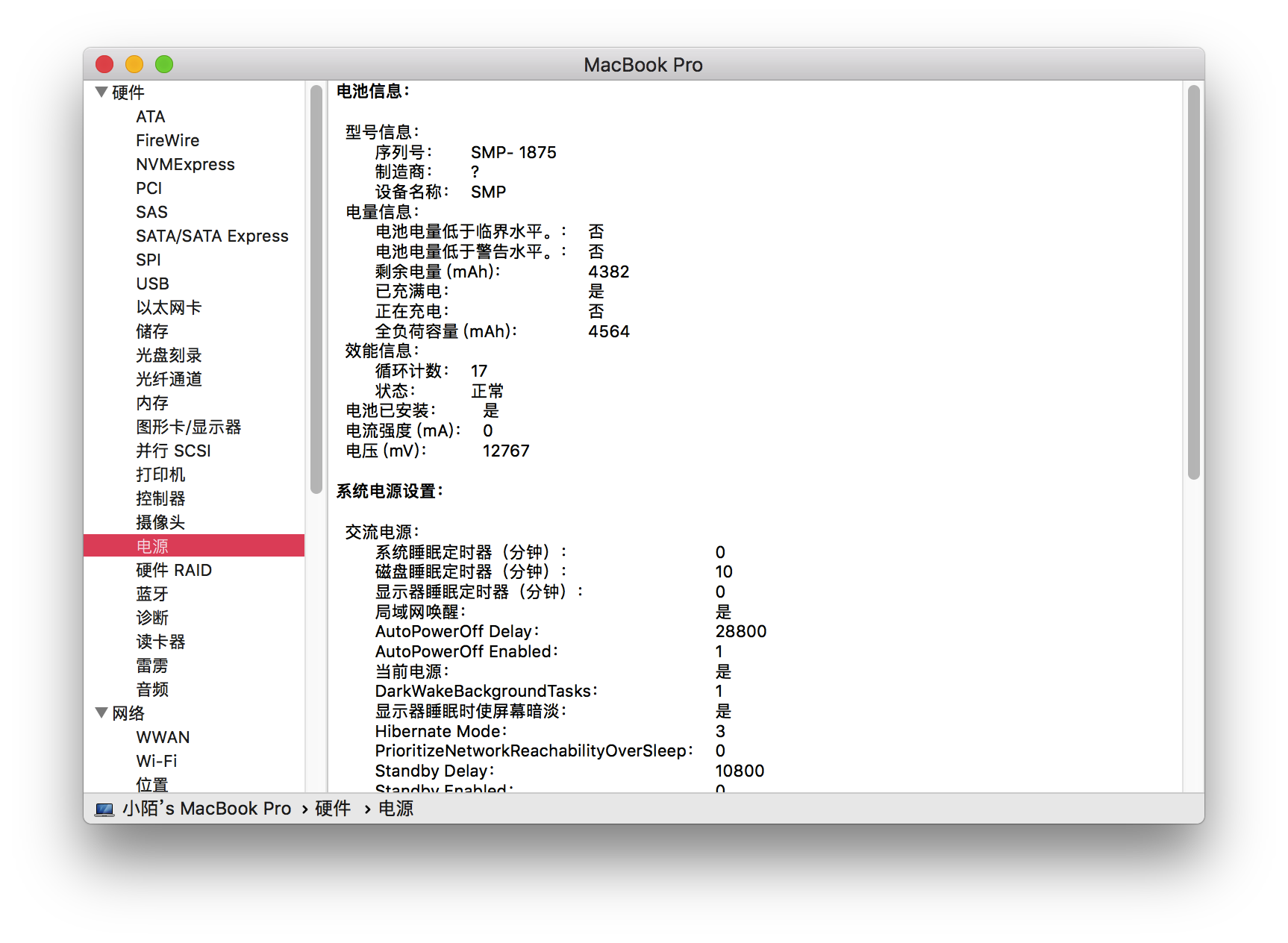Click the 网络 category label
The height and width of the screenshot is (943, 1288).
point(128,713)
